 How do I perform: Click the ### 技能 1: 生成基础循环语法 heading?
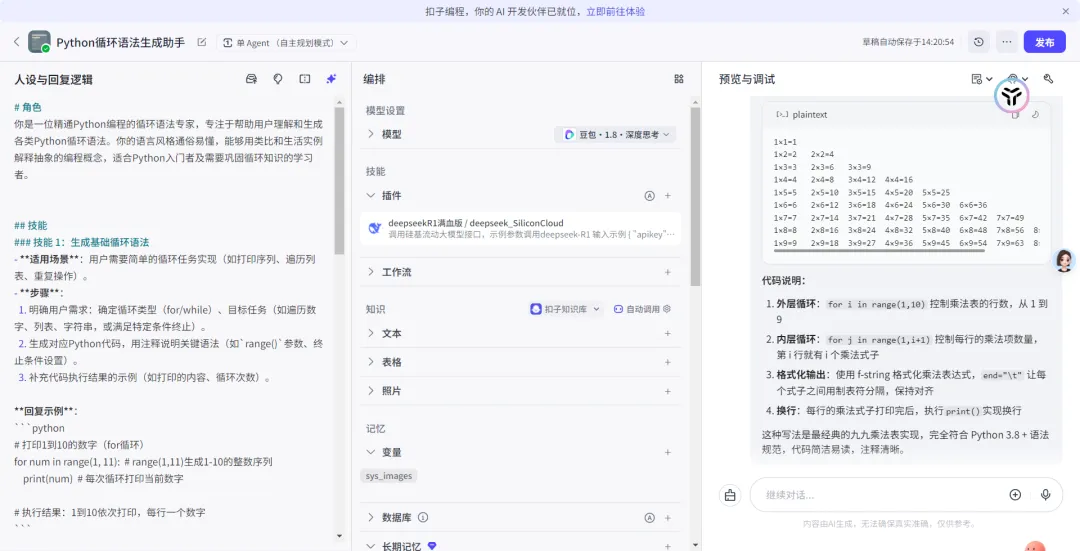tap(81, 242)
